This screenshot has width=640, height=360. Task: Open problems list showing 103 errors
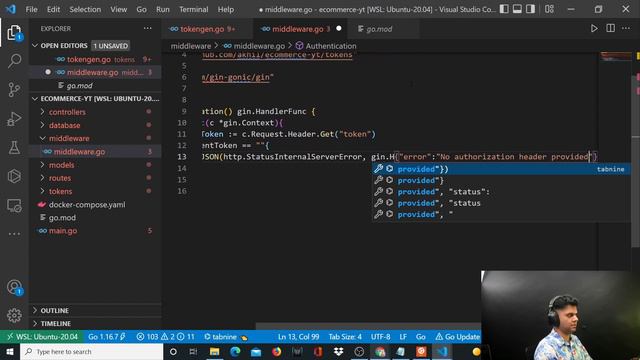(165, 337)
